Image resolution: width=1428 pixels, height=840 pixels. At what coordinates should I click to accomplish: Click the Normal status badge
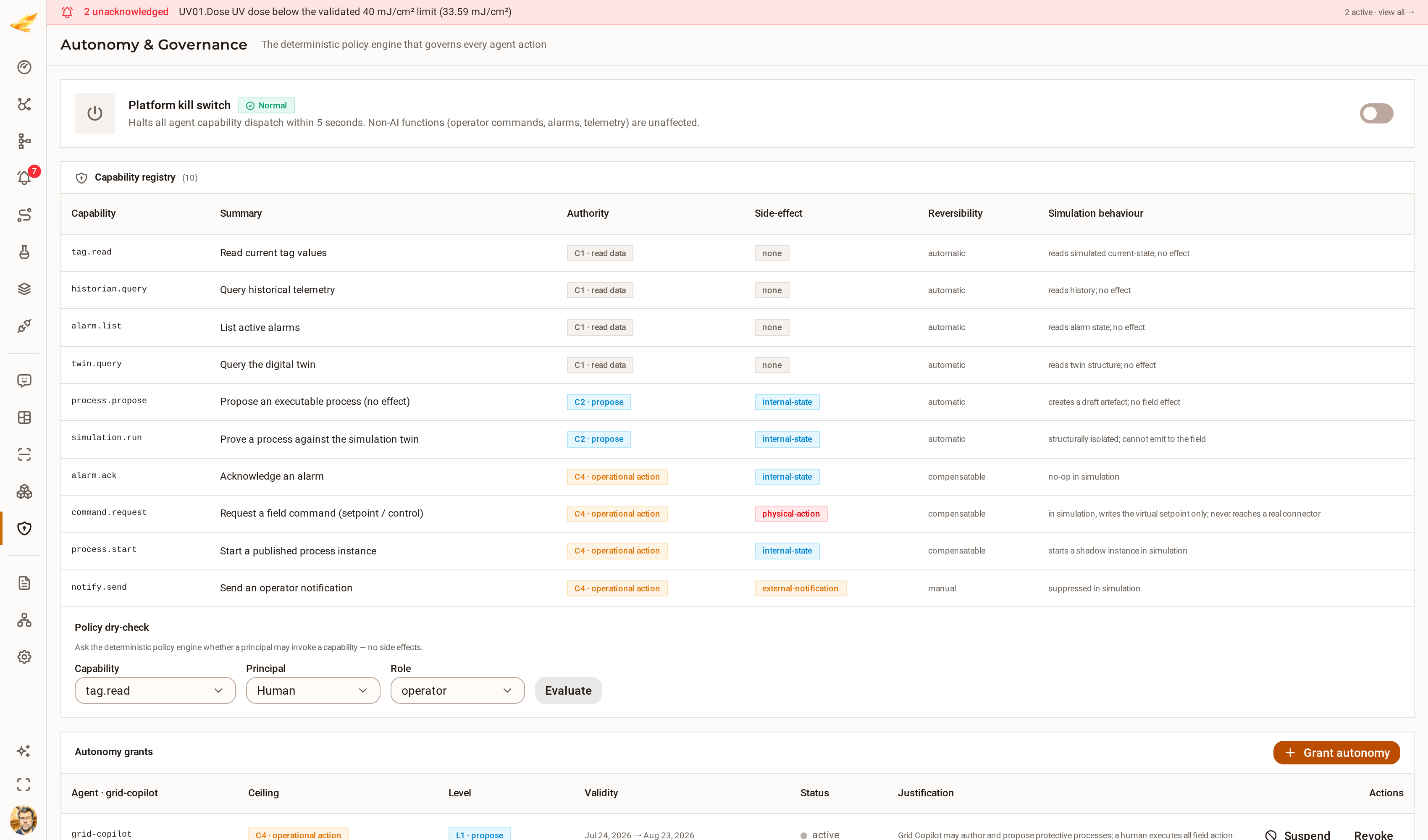point(266,105)
